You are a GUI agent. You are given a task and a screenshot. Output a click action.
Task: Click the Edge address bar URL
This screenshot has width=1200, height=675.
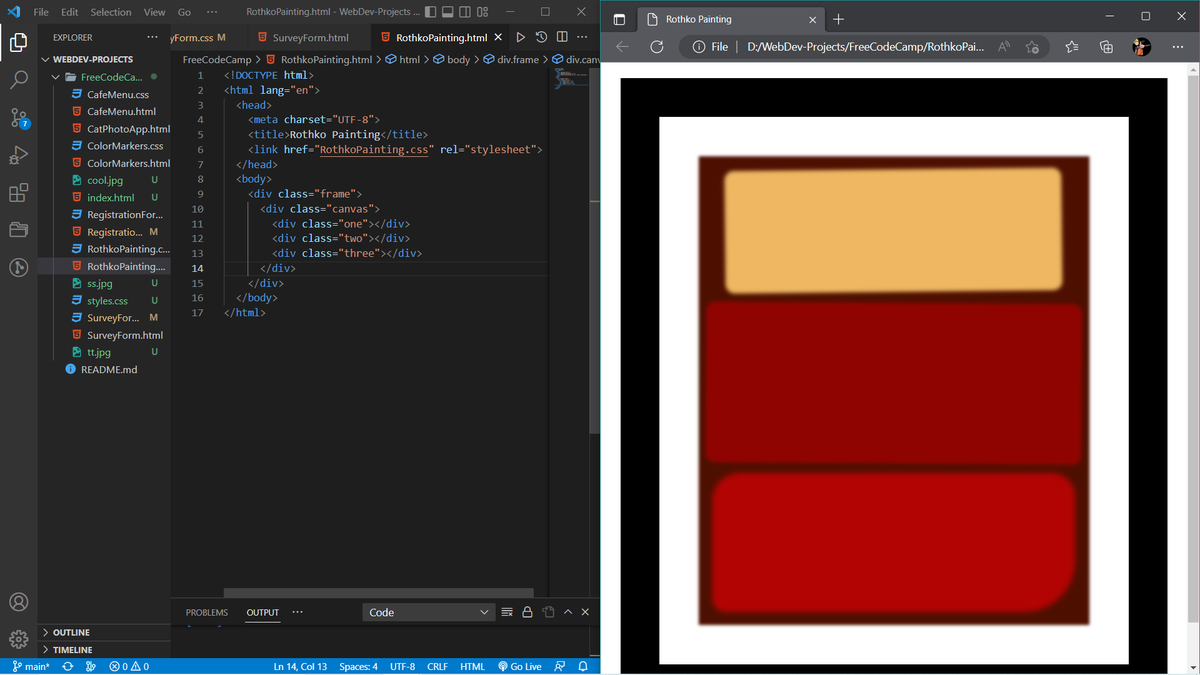[865, 47]
